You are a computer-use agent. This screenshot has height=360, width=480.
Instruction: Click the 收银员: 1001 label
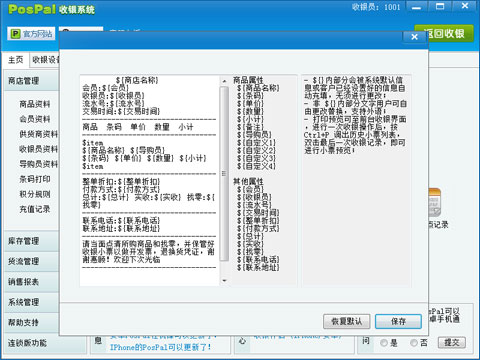(x=376, y=7)
